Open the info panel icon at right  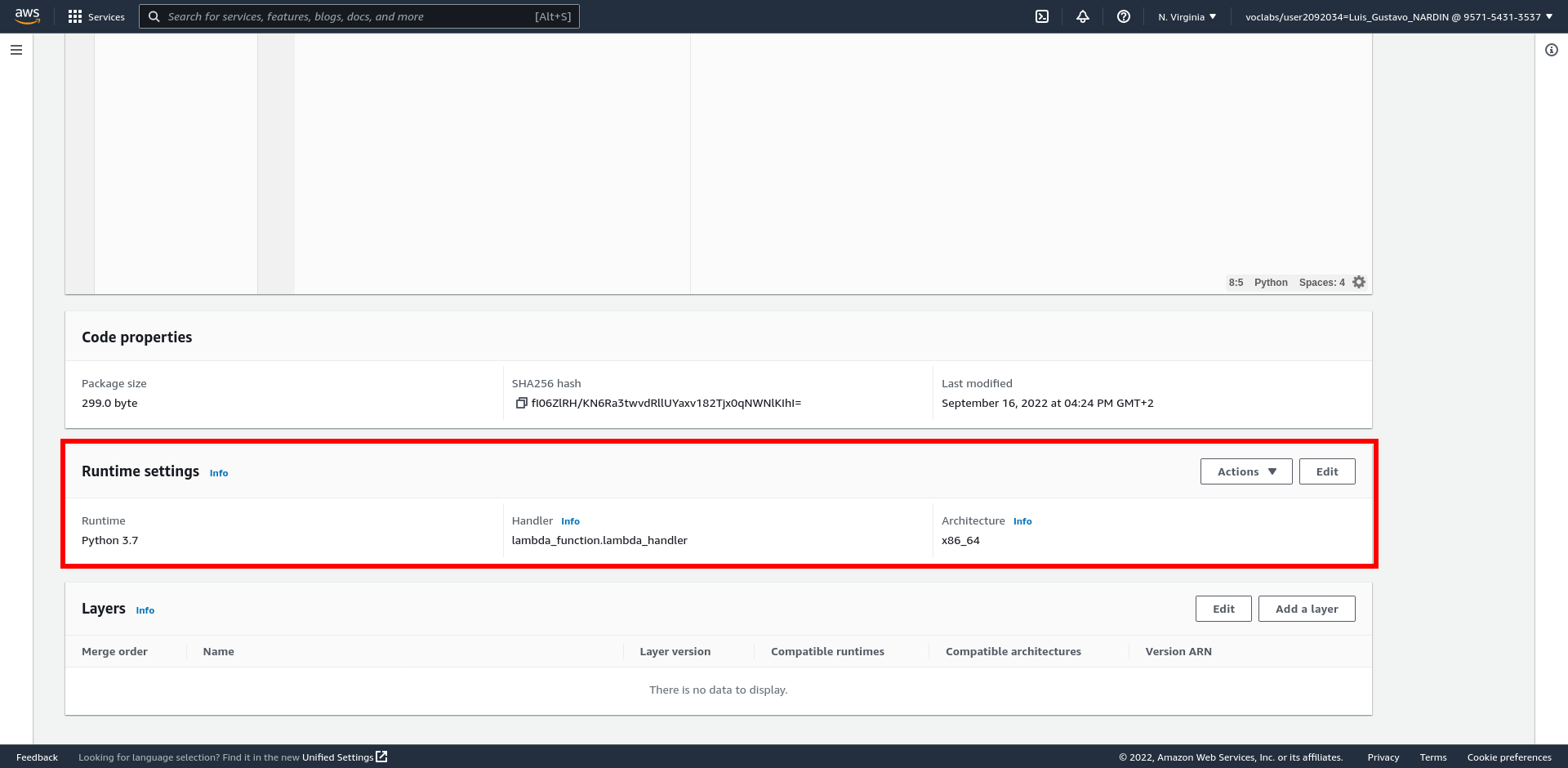click(1551, 50)
